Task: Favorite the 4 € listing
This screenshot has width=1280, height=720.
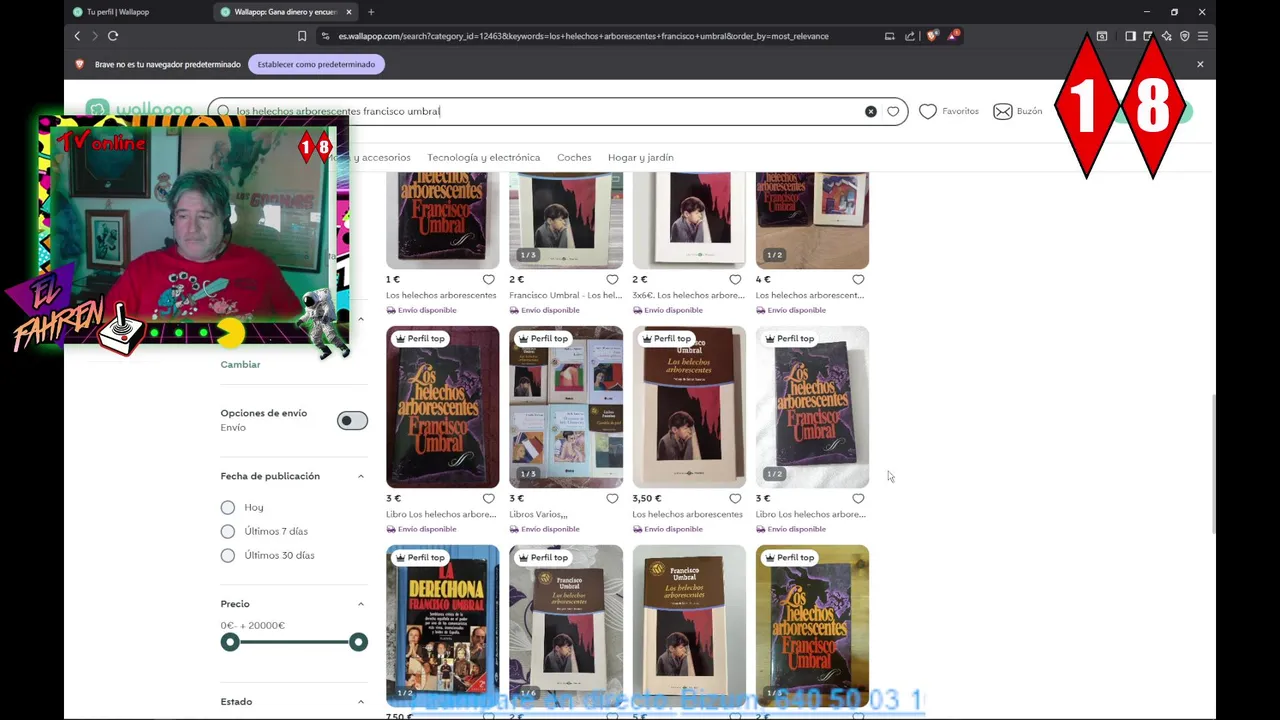Action: click(x=858, y=280)
